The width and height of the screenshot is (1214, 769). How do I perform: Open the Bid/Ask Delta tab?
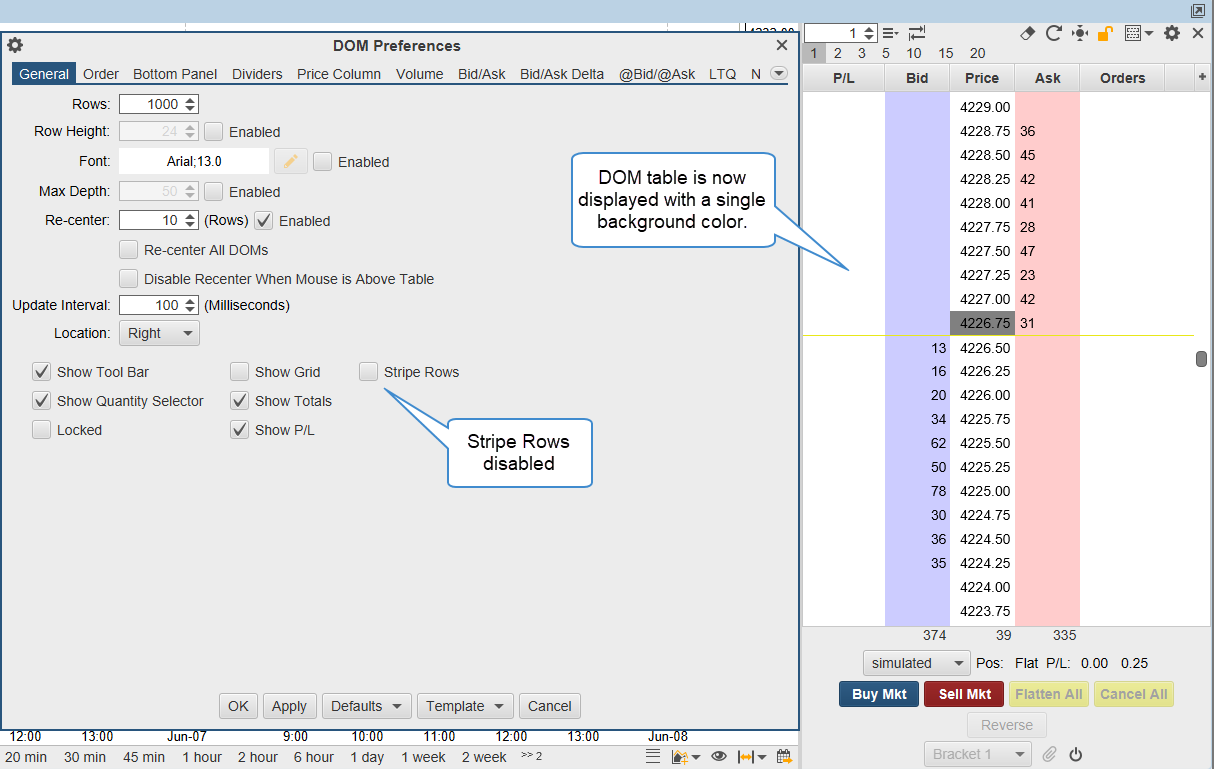click(561, 74)
